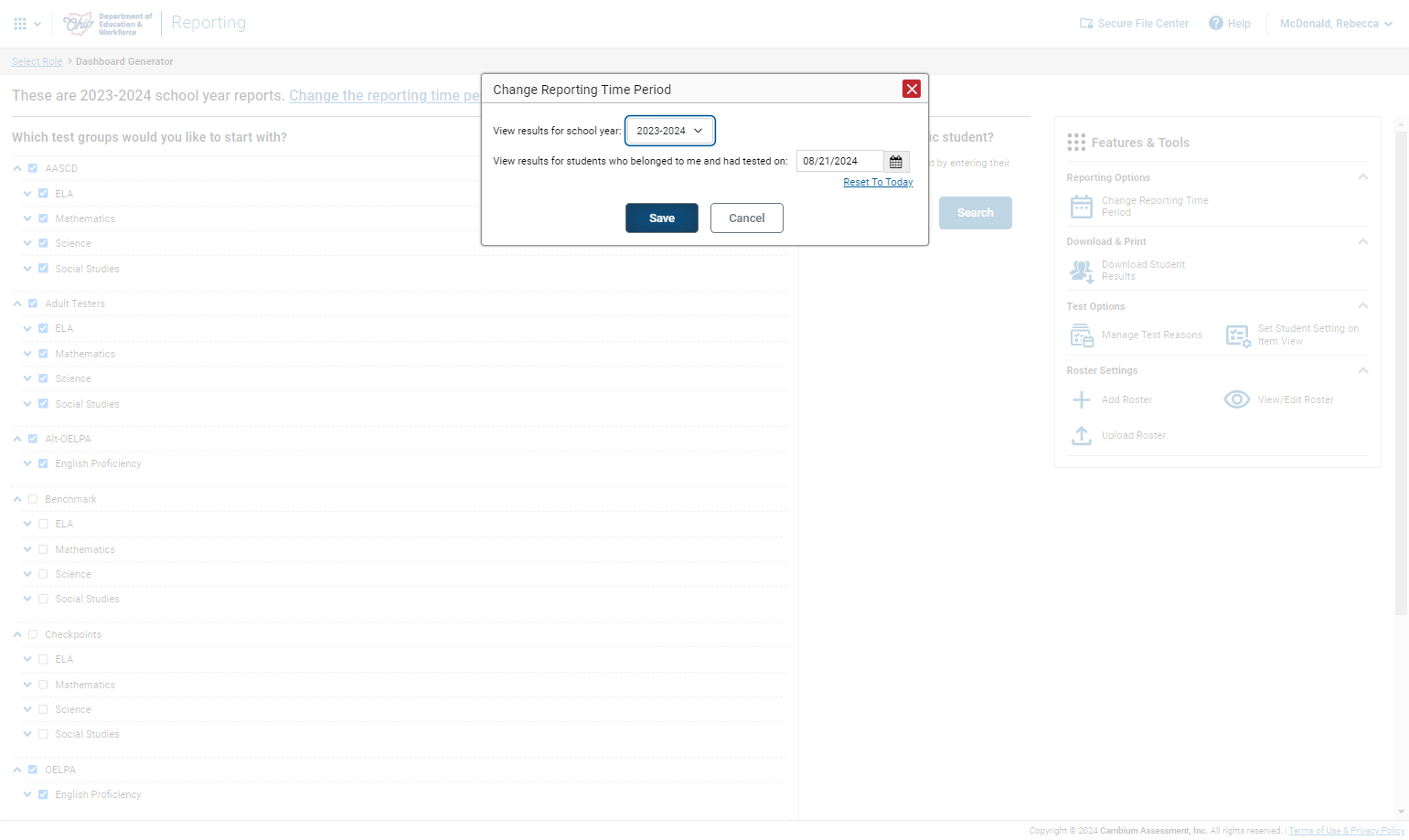Close the Change Reporting Time Period dialog

tap(912, 89)
